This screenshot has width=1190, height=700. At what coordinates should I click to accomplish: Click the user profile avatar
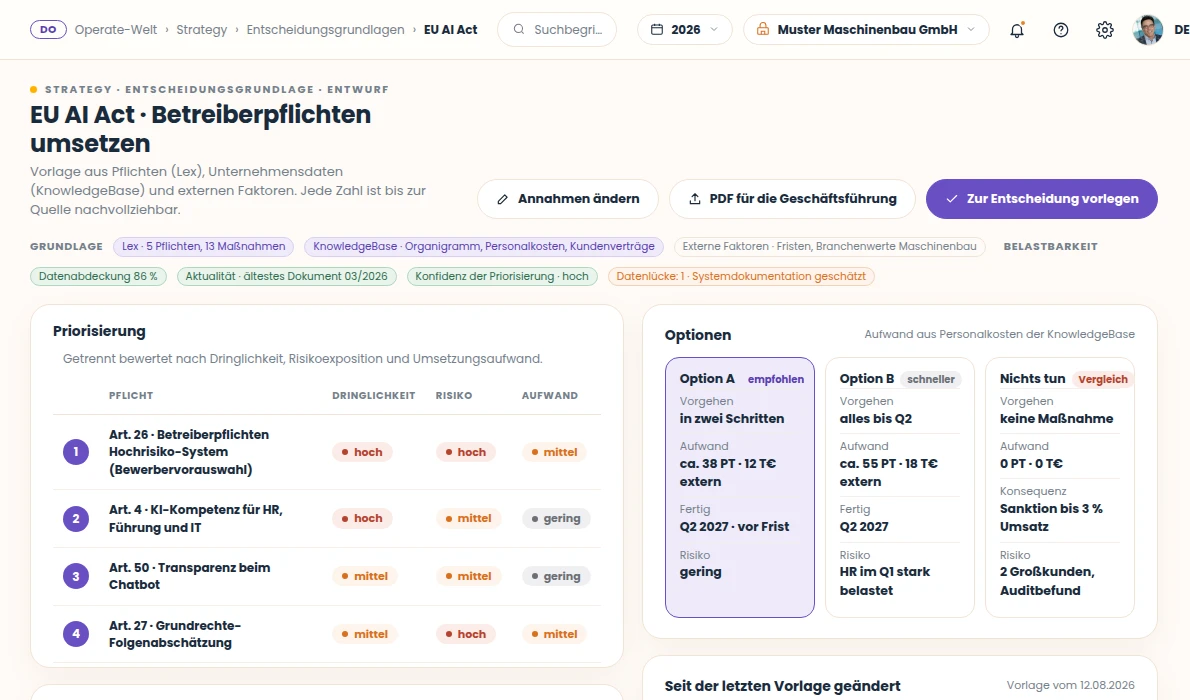(1148, 30)
